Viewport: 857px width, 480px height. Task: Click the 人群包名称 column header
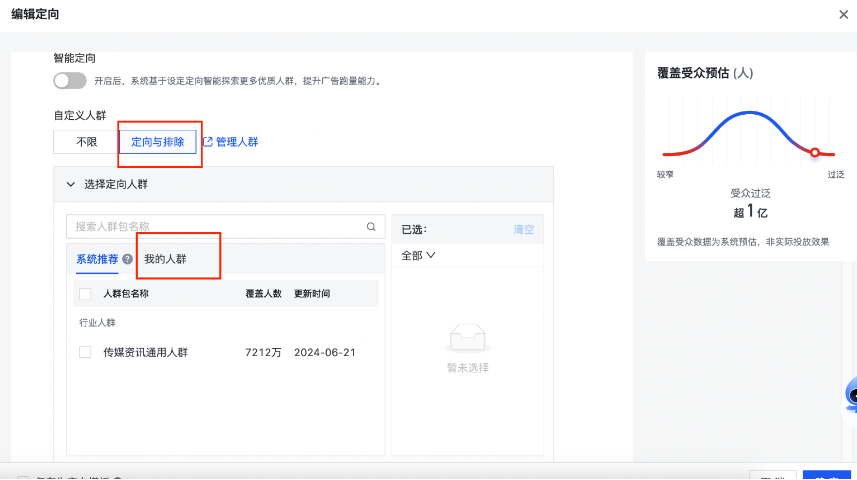pyautogui.click(x=126, y=294)
